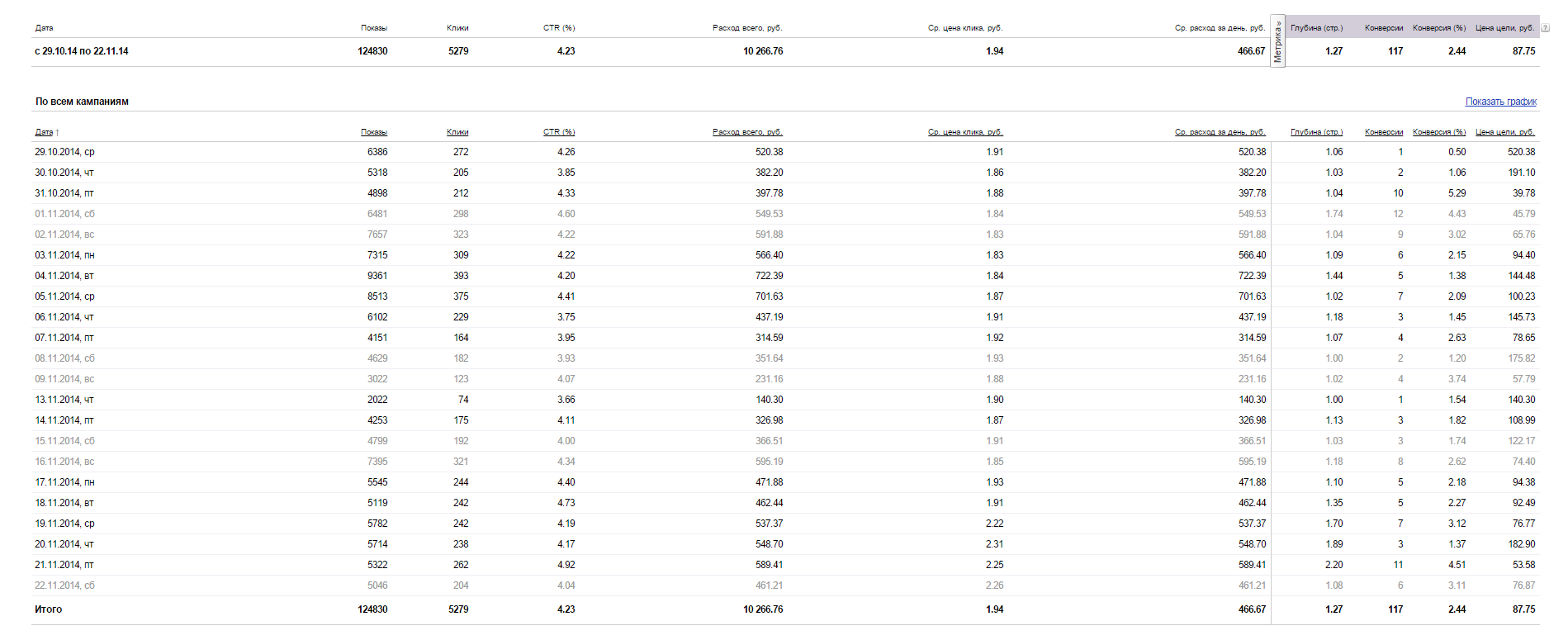Click the По всем кампаниям heading

coord(82,102)
